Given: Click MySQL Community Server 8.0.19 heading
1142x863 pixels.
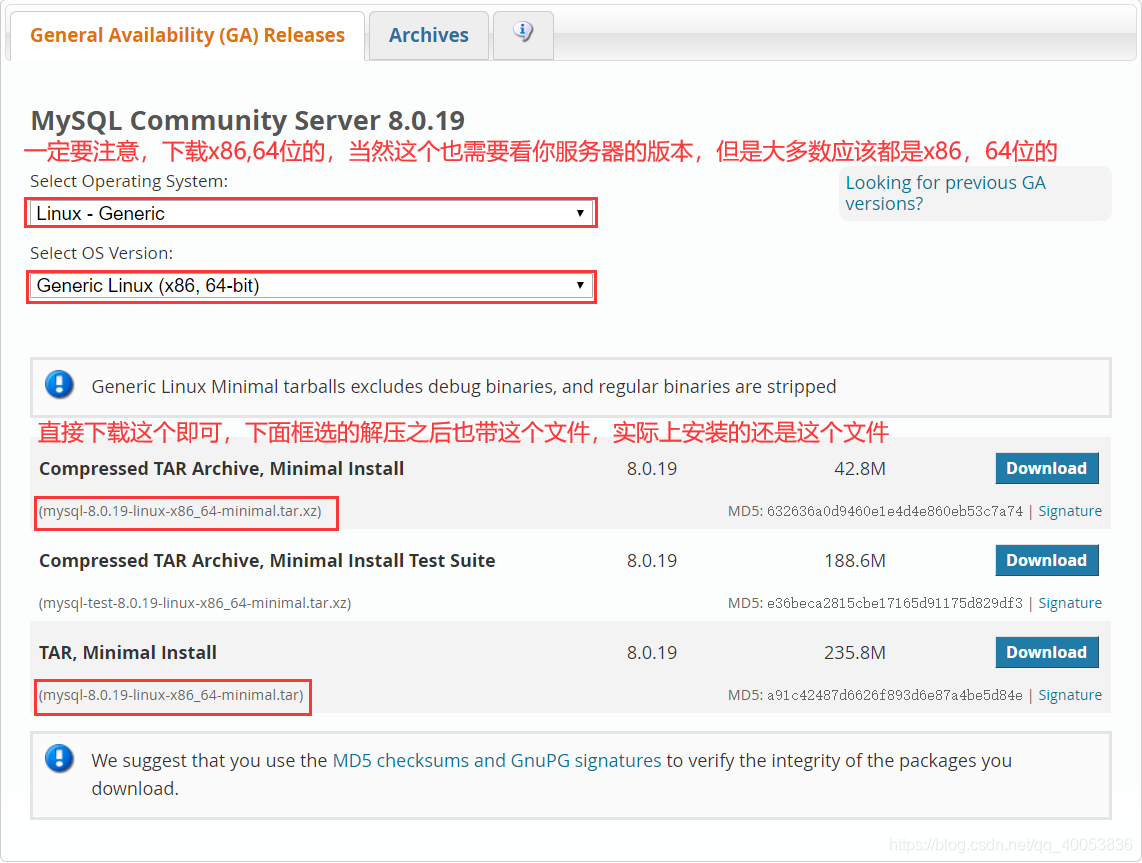Looking at the screenshot, I should click(x=248, y=120).
